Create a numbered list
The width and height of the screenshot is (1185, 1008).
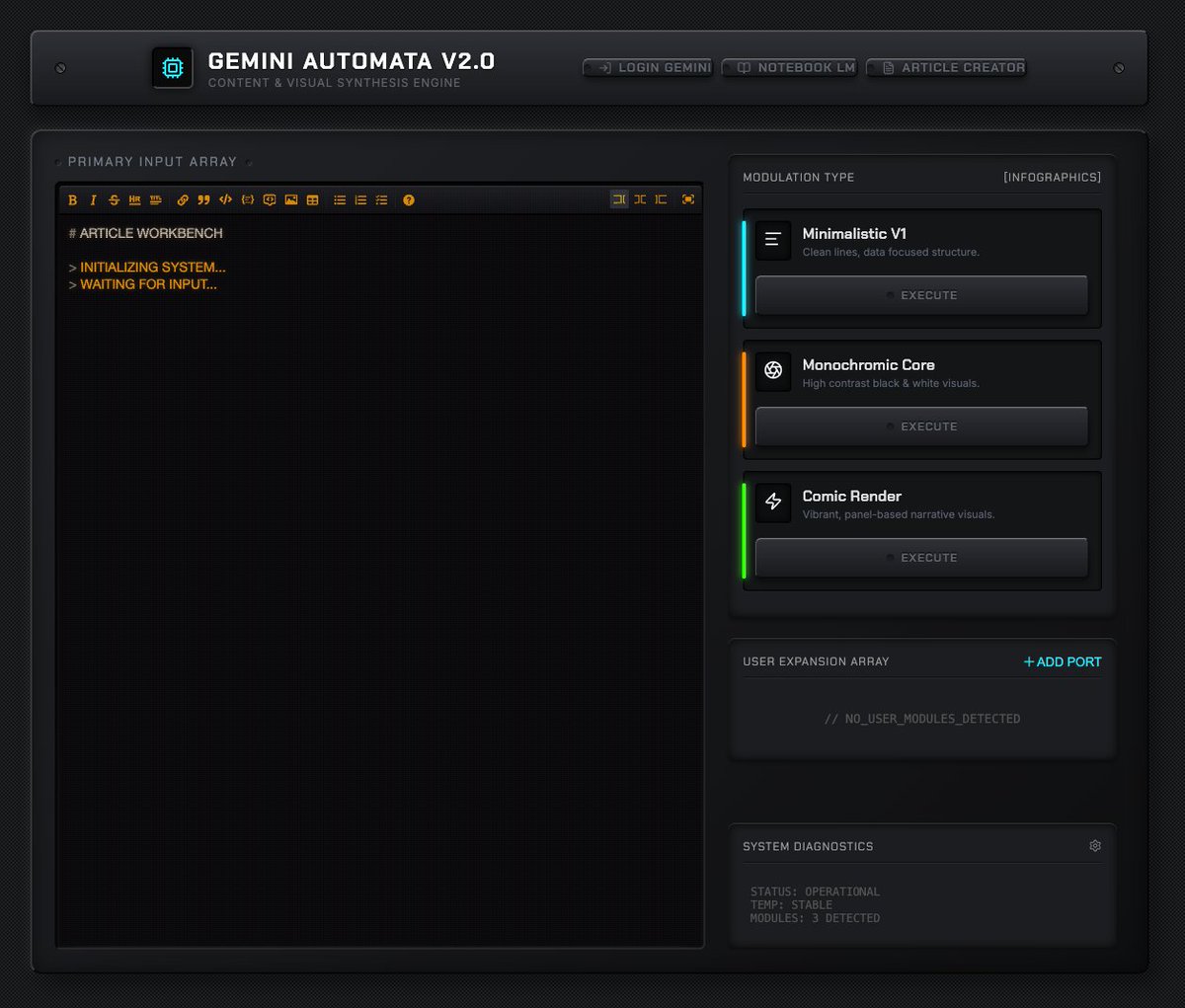(x=360, y=200)
